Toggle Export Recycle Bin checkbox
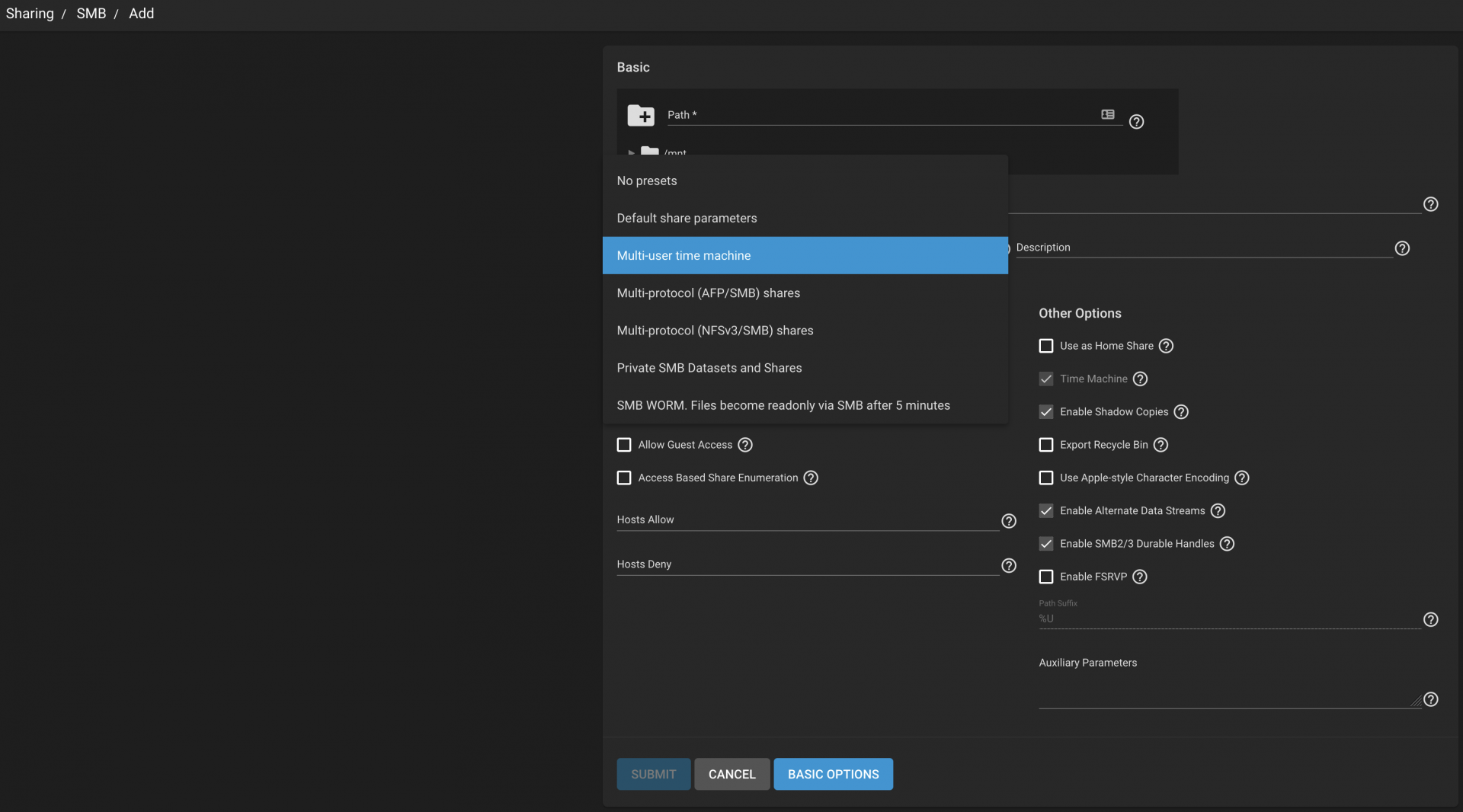Image resolution: width=1463 pixels, height=812 pixels. tap(1046, 445)
